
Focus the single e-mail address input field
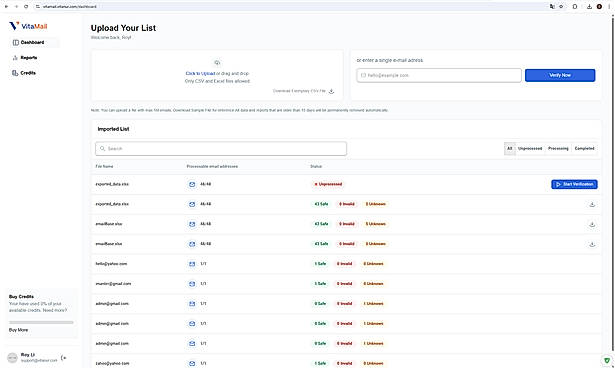tap(439, 75)
